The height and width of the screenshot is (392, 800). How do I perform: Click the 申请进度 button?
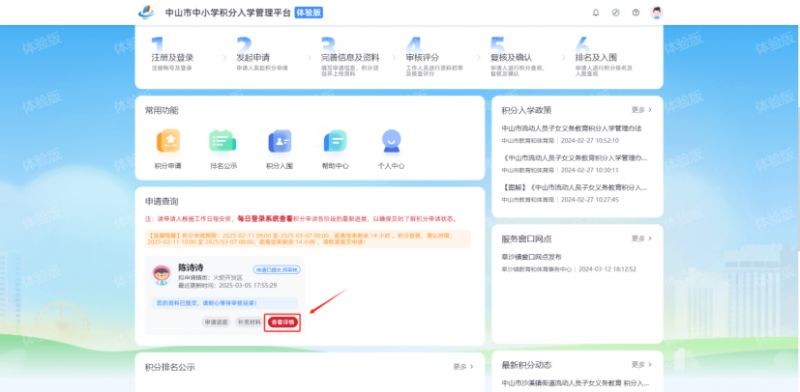(216, 322)
